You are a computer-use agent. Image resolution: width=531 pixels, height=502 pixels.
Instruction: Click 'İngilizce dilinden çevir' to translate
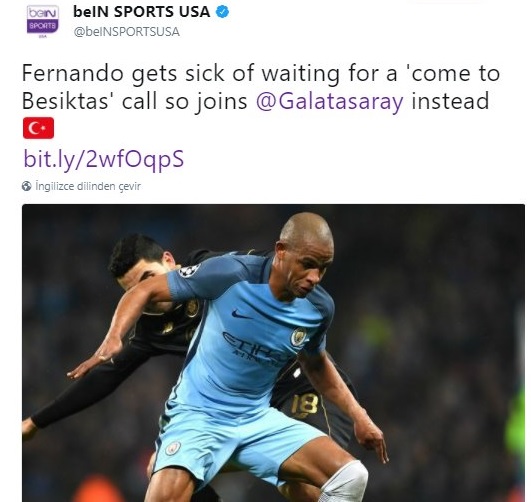(x=88, y=186)
